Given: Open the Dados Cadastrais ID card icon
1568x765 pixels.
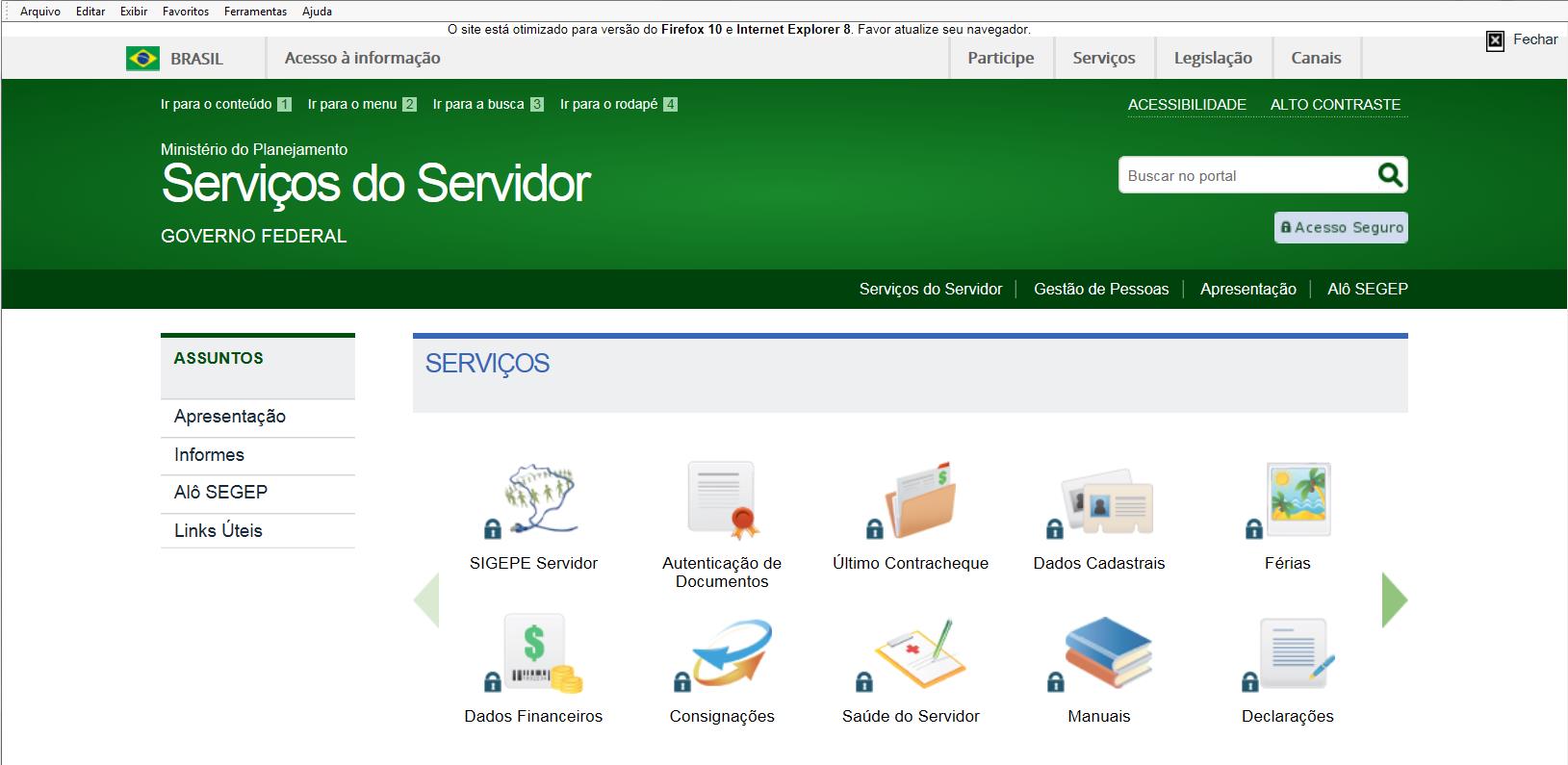Looking at the screenshot, I should [1099, 502].
